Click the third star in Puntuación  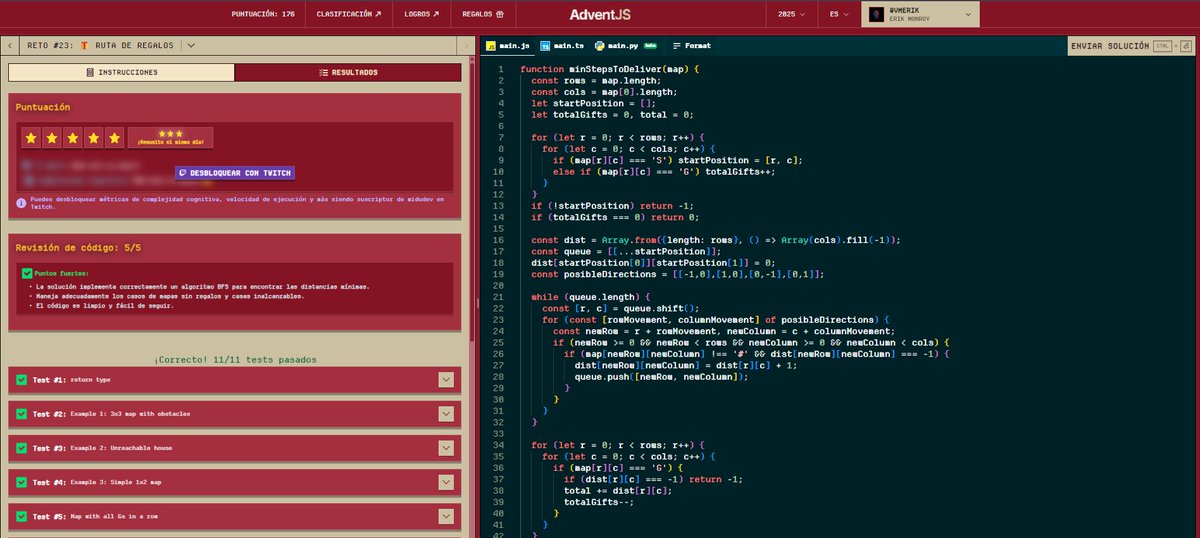[74, 137]
